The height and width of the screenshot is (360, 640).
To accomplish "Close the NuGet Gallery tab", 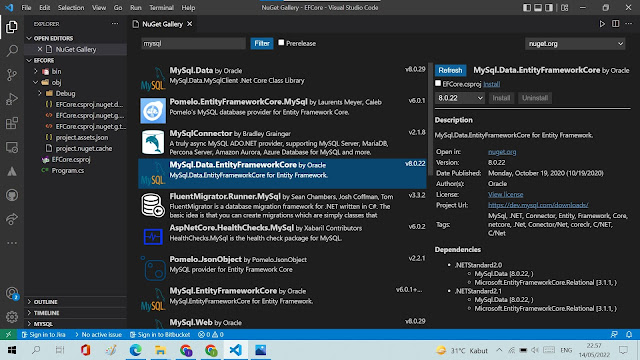I will (x=190, y=24).
